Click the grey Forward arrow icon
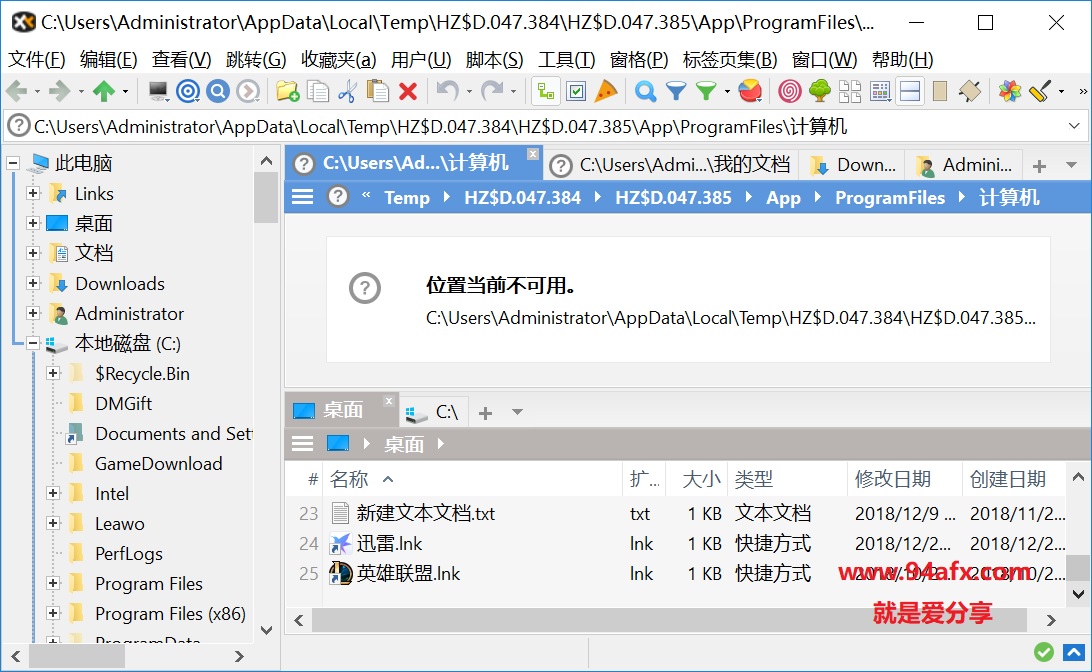 (60, 91)
